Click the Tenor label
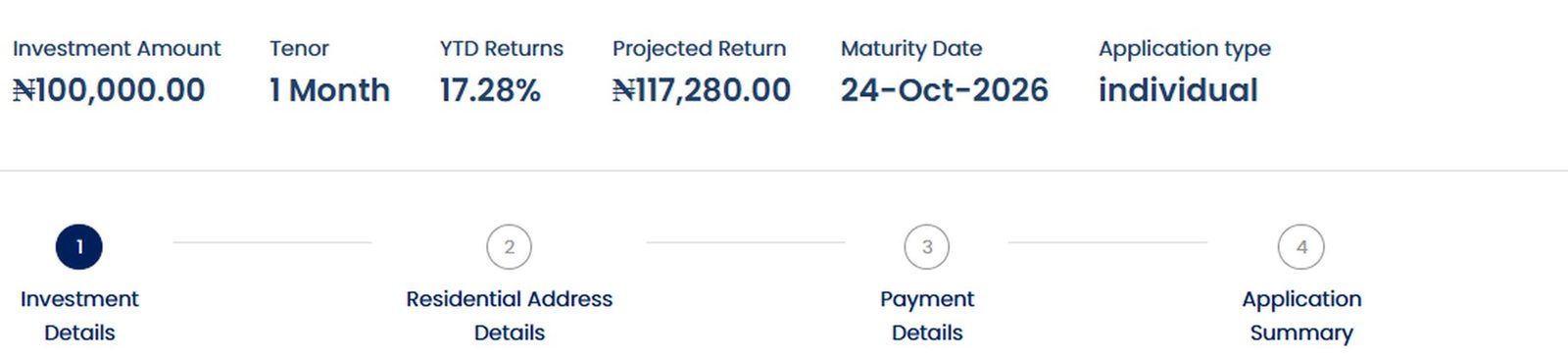Screen dimensions: 1568x359 300,48
